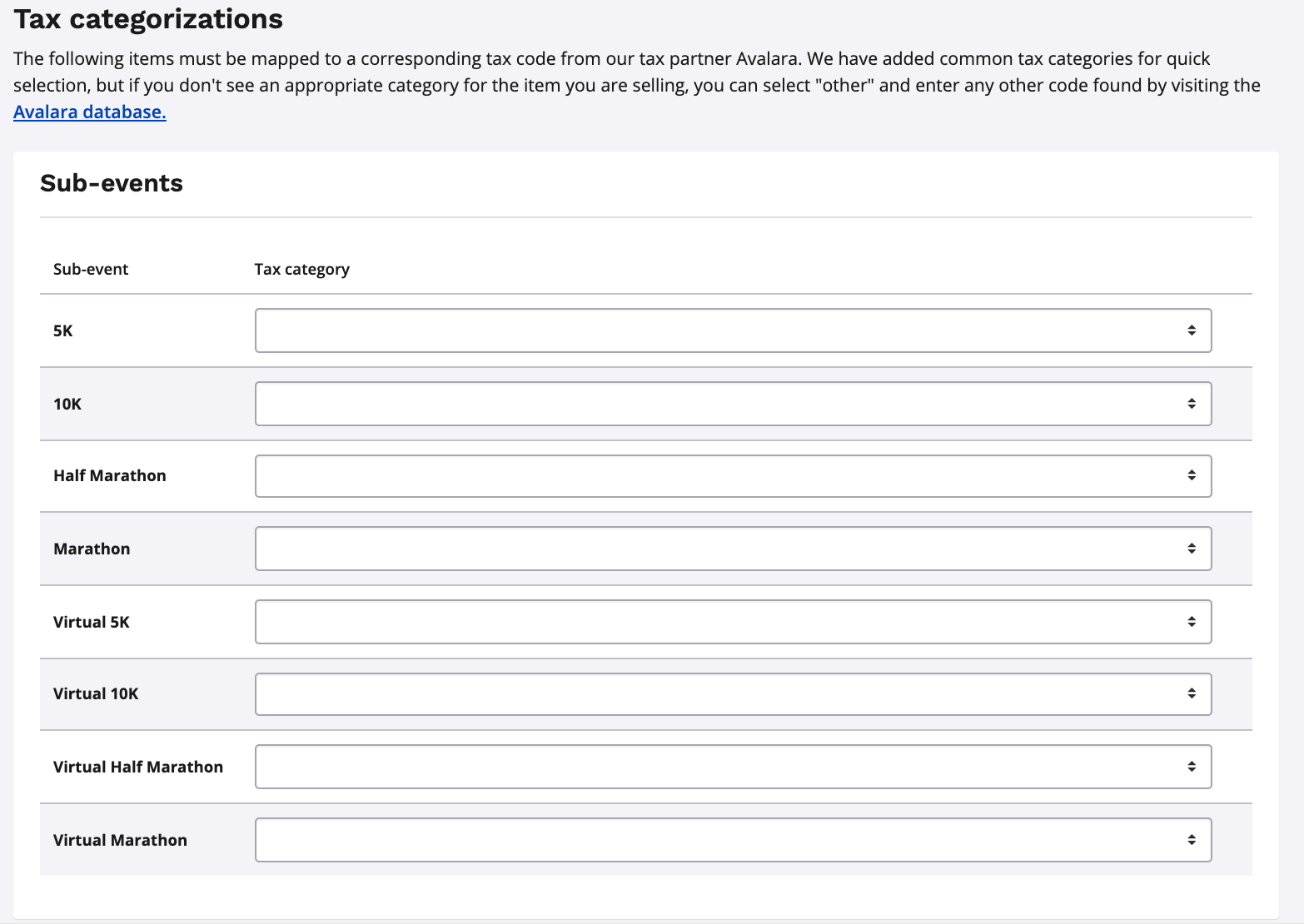Click the Half Marathon dropdown arrow icon
Viewport: 1304px width, 924px height.
1192,475
